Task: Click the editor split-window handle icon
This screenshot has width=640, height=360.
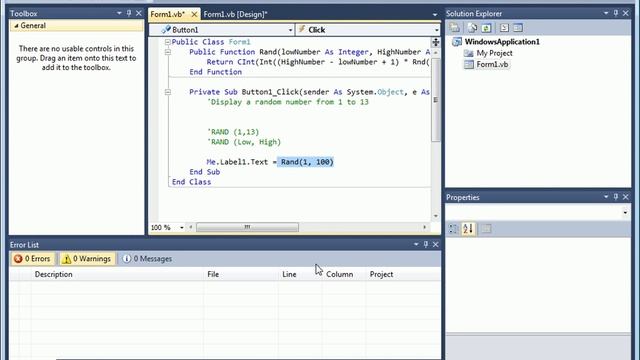Action: pos(436,42)
